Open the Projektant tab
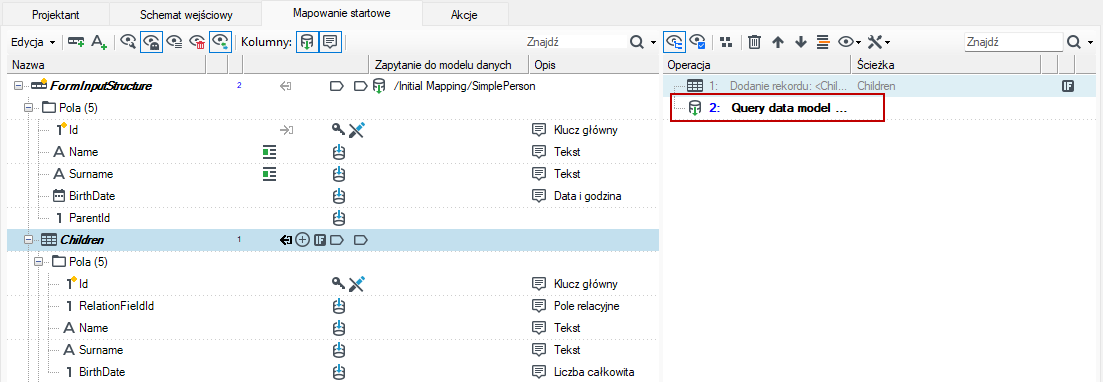The width and height of the screenshot is (1103, 382). (55, 14)
